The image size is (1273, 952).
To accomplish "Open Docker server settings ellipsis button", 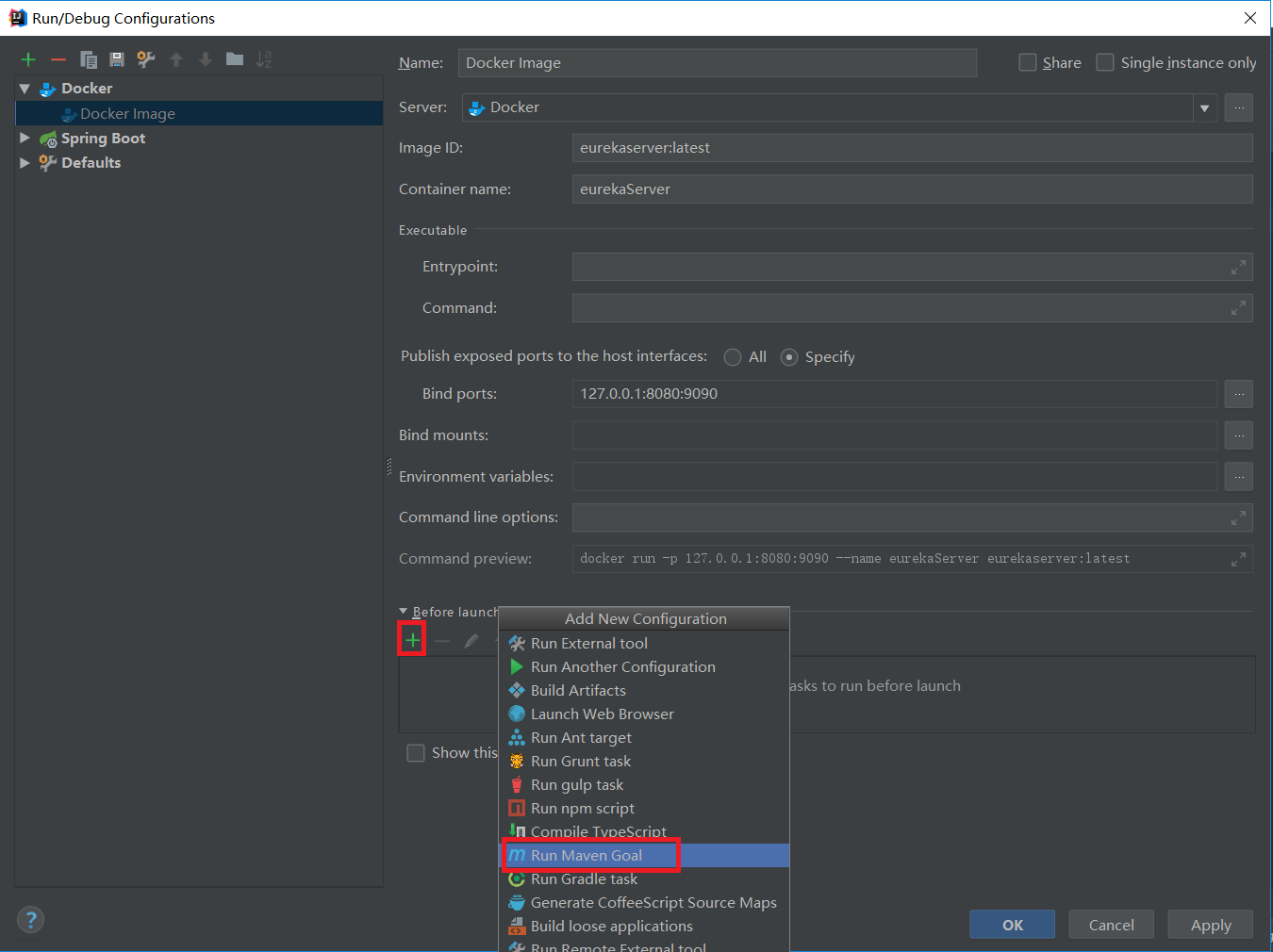I will (1239, 107).
